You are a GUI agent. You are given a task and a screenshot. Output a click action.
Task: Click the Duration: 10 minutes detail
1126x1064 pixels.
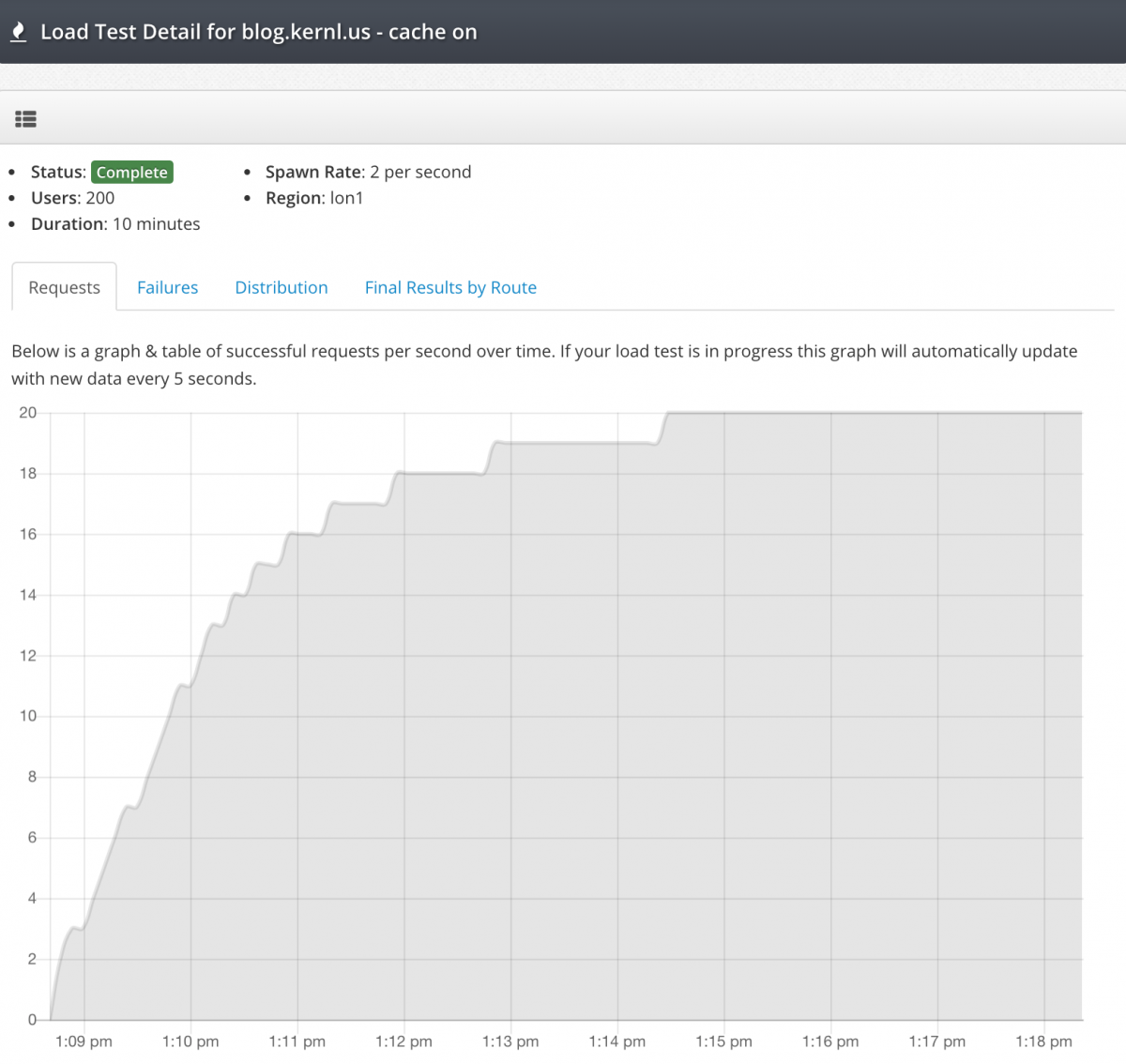pyautogui.click(x=115, y=224)
